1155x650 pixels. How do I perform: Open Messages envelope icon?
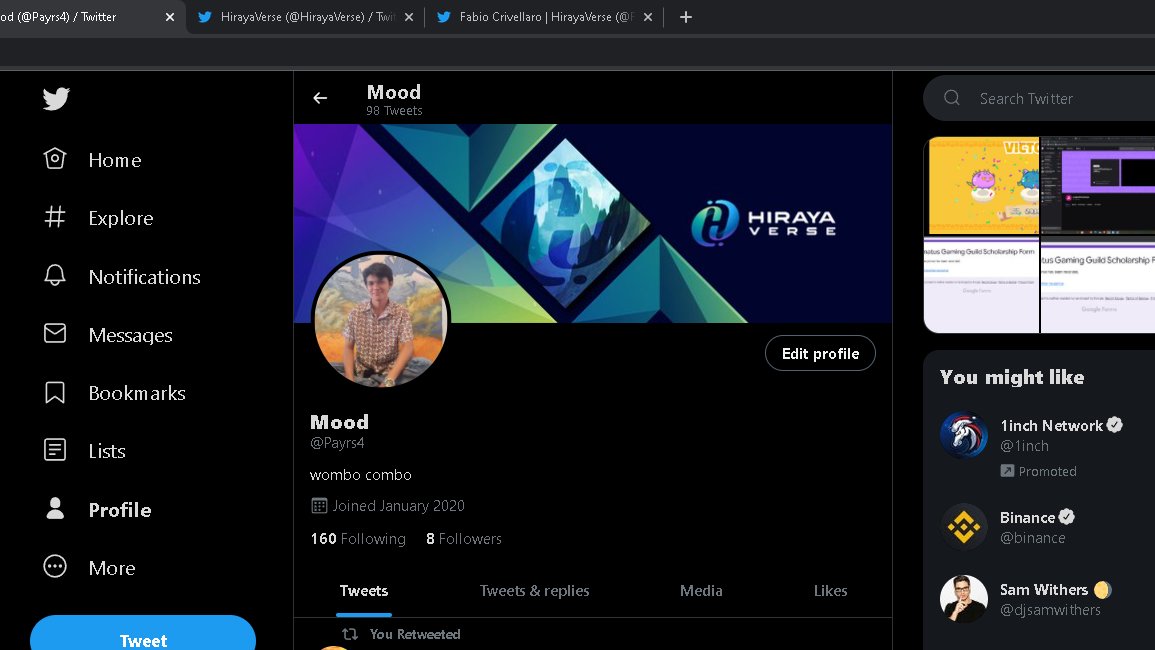[55, 333]
